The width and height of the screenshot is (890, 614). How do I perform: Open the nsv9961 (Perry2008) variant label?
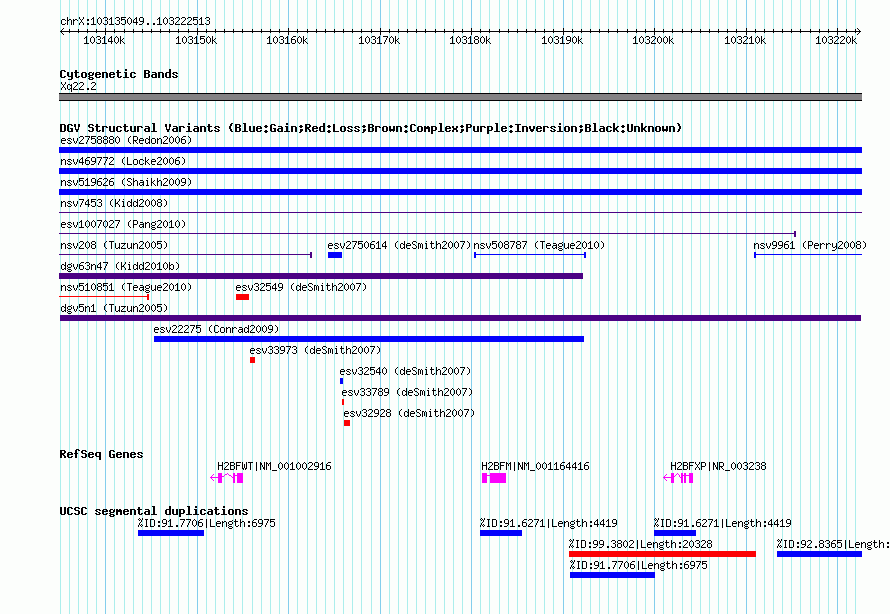[x=810, y=245]
